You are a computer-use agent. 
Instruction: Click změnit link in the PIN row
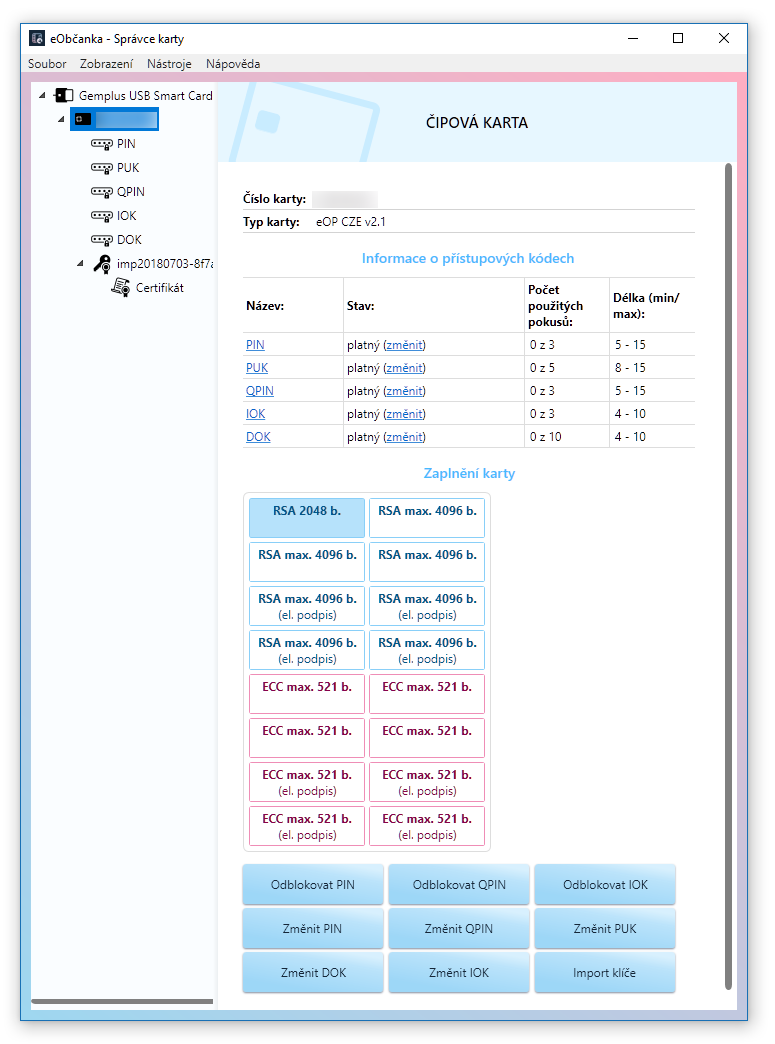tap(404, 345)
